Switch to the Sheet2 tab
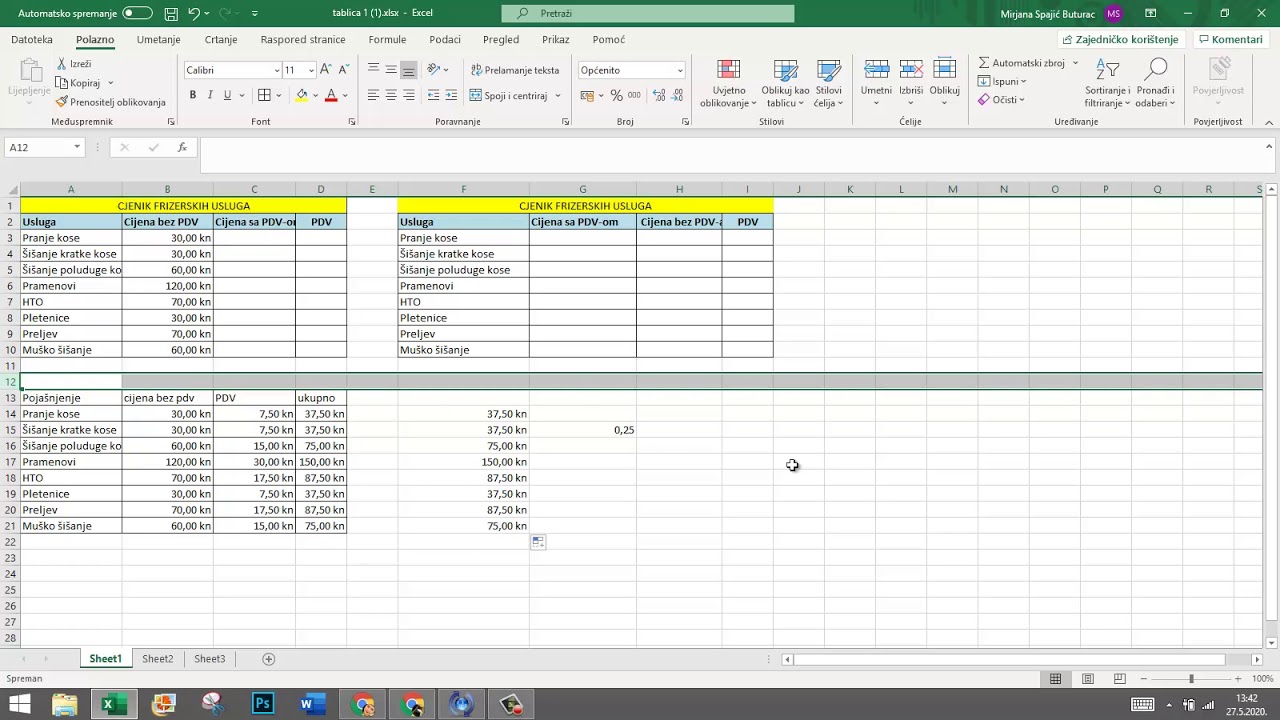The width and height of the screenshot is (1280, 720). (x=157, y=659)
